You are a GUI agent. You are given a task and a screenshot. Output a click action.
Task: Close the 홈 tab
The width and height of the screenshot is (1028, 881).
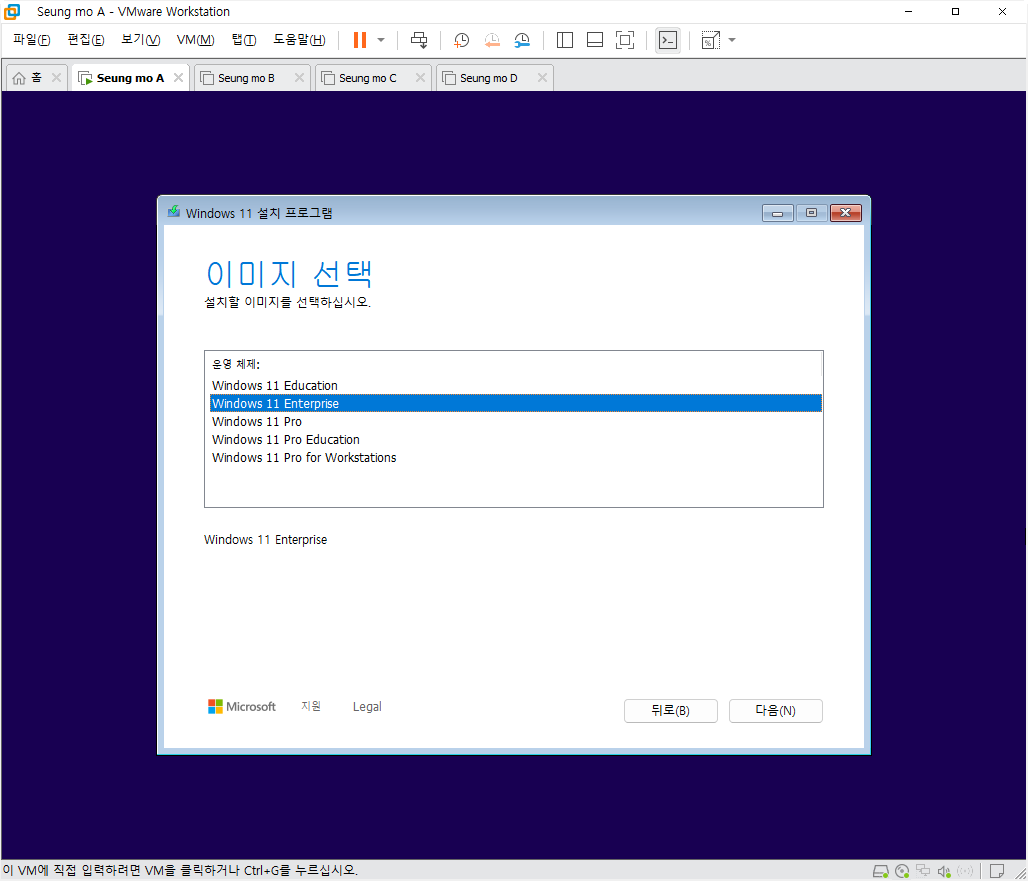click(56, 77)
